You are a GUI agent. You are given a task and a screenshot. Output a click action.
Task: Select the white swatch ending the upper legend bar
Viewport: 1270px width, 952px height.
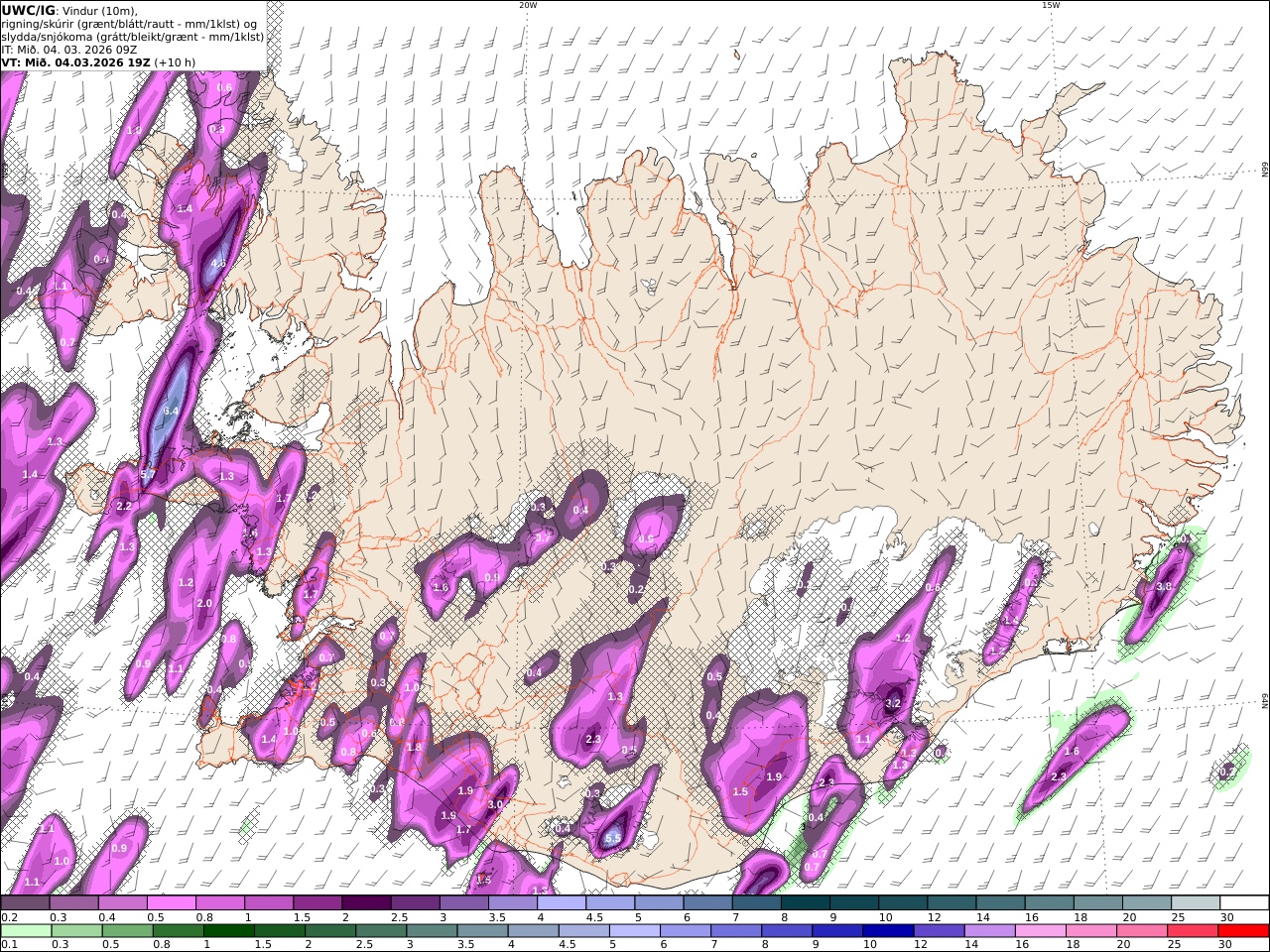[x=1244, y=903]
